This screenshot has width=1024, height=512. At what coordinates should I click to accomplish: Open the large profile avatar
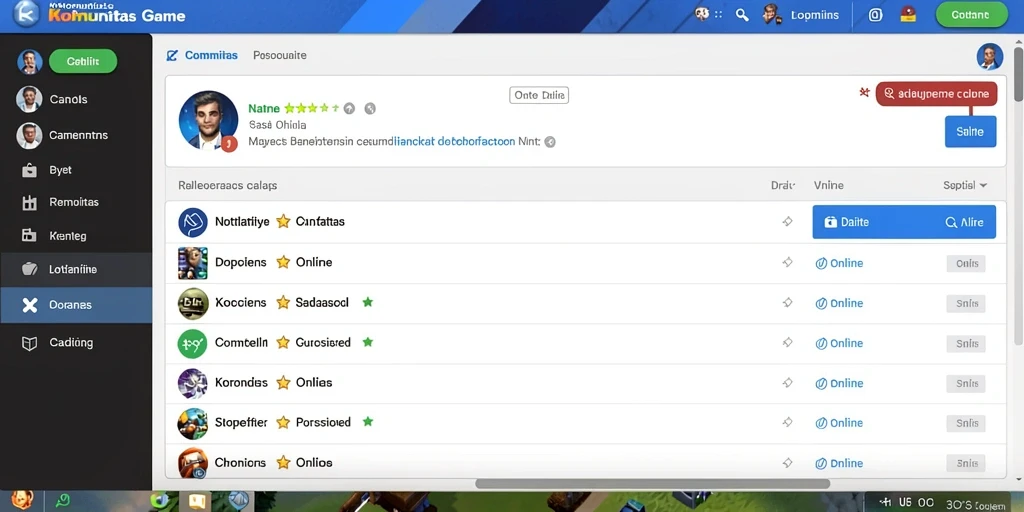tap(208, 121)
